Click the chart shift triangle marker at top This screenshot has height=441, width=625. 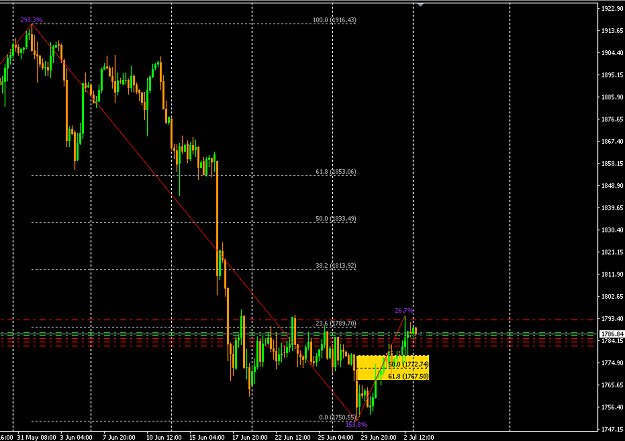click(421, 5)
